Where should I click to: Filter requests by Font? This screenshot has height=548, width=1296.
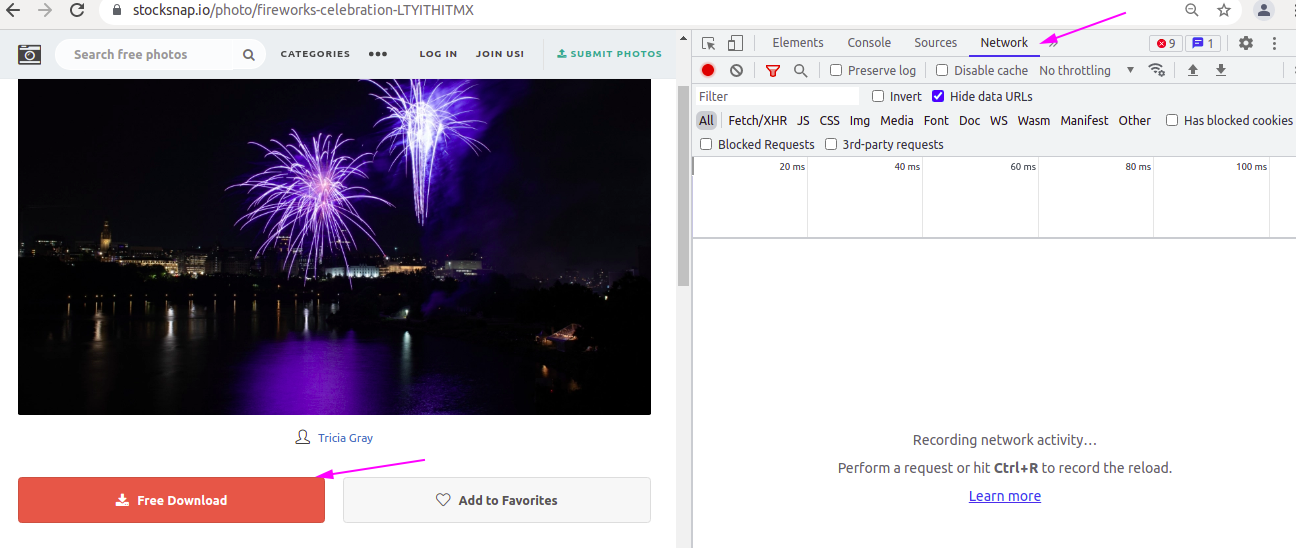[936, 120]
